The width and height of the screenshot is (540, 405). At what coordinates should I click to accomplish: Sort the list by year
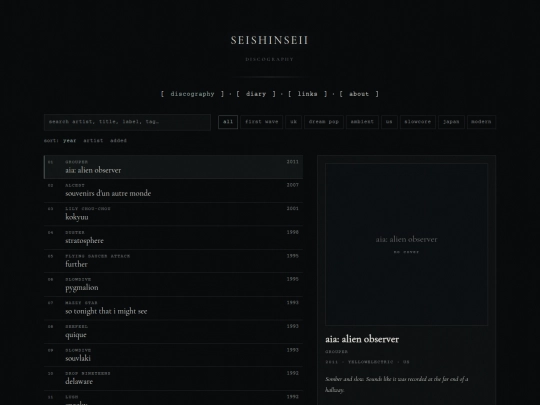(x=70, y=141)
